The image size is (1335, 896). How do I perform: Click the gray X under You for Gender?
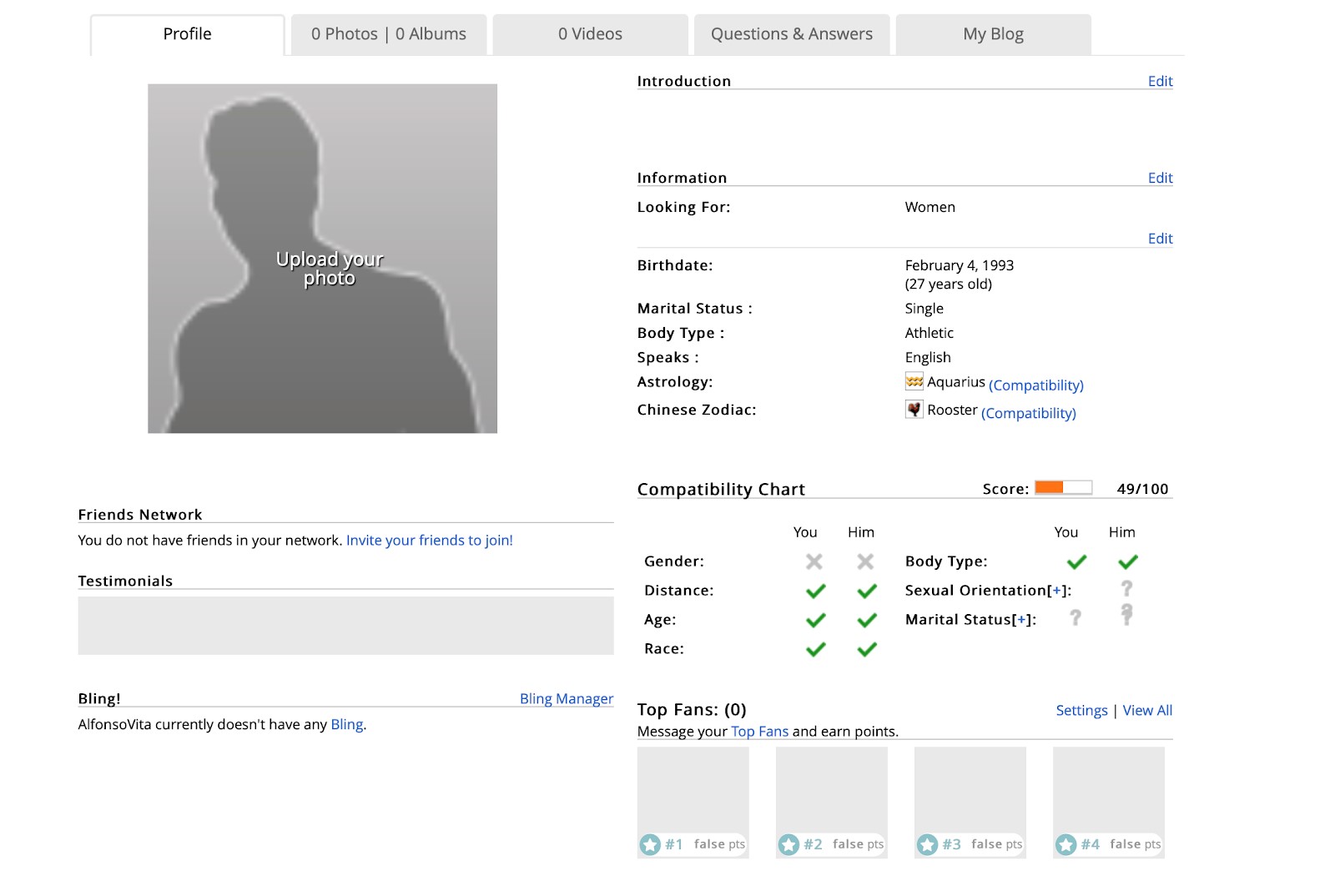(x=814, y=562)
